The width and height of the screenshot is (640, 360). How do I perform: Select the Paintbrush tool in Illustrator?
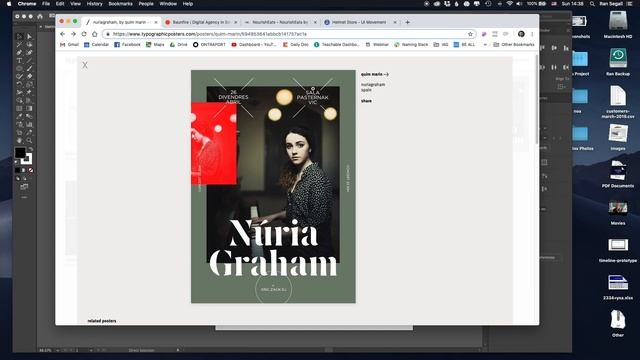(x=29, y=68)
